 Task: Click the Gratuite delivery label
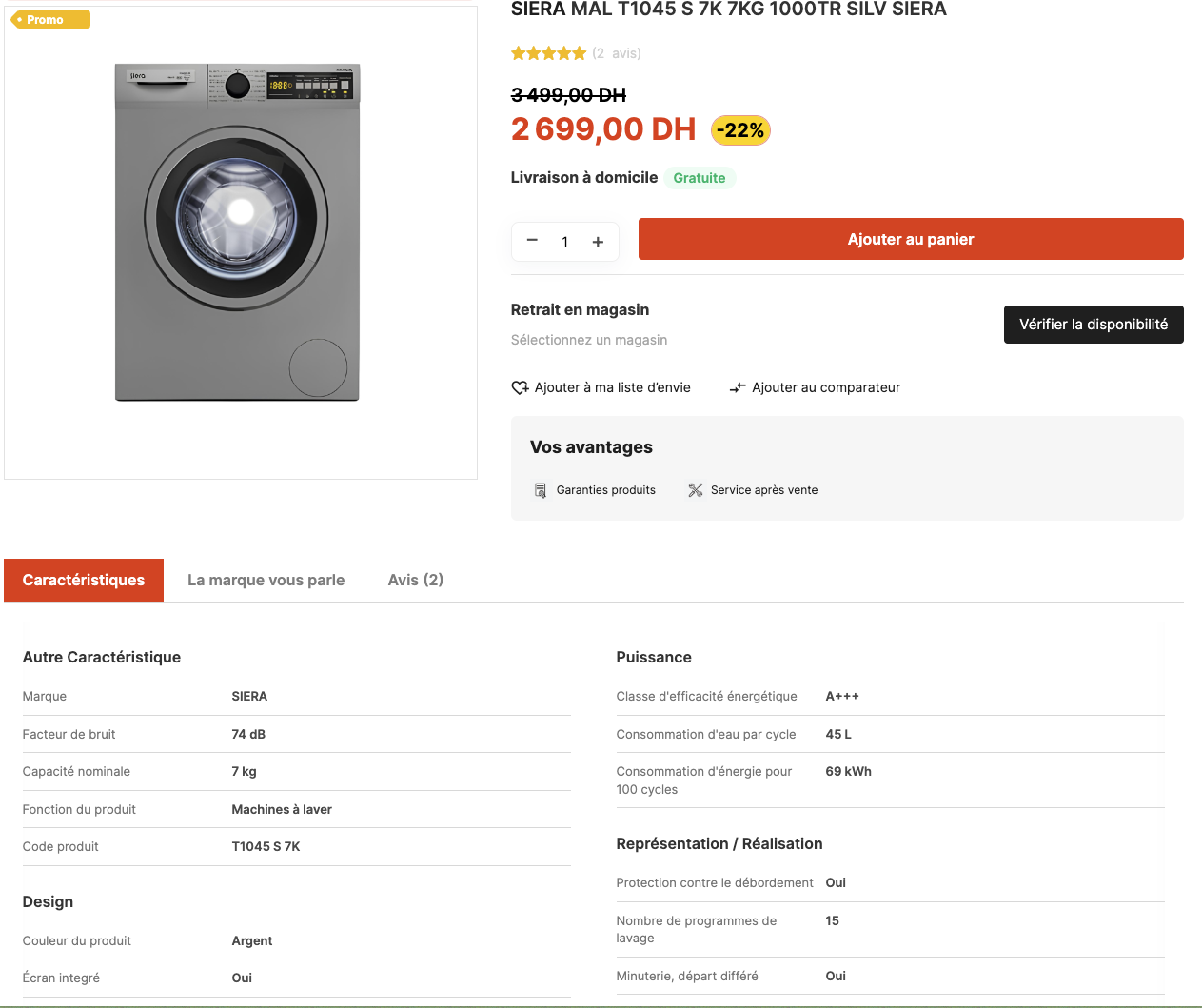(x=700, y=178)
